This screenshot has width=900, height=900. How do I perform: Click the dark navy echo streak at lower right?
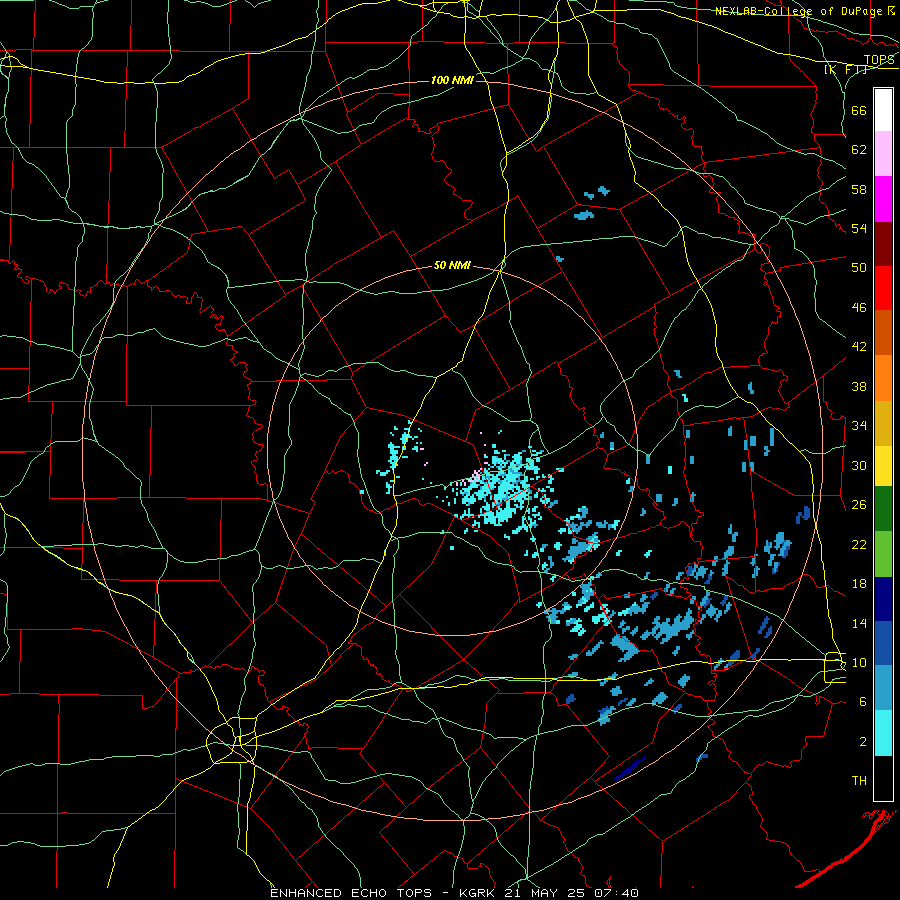[x=630, y=769]
